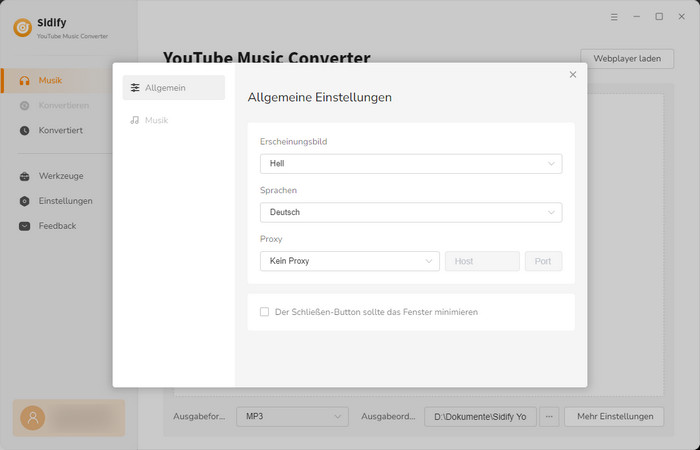Click the user account panel
The image size is (700, 450).
69,418
